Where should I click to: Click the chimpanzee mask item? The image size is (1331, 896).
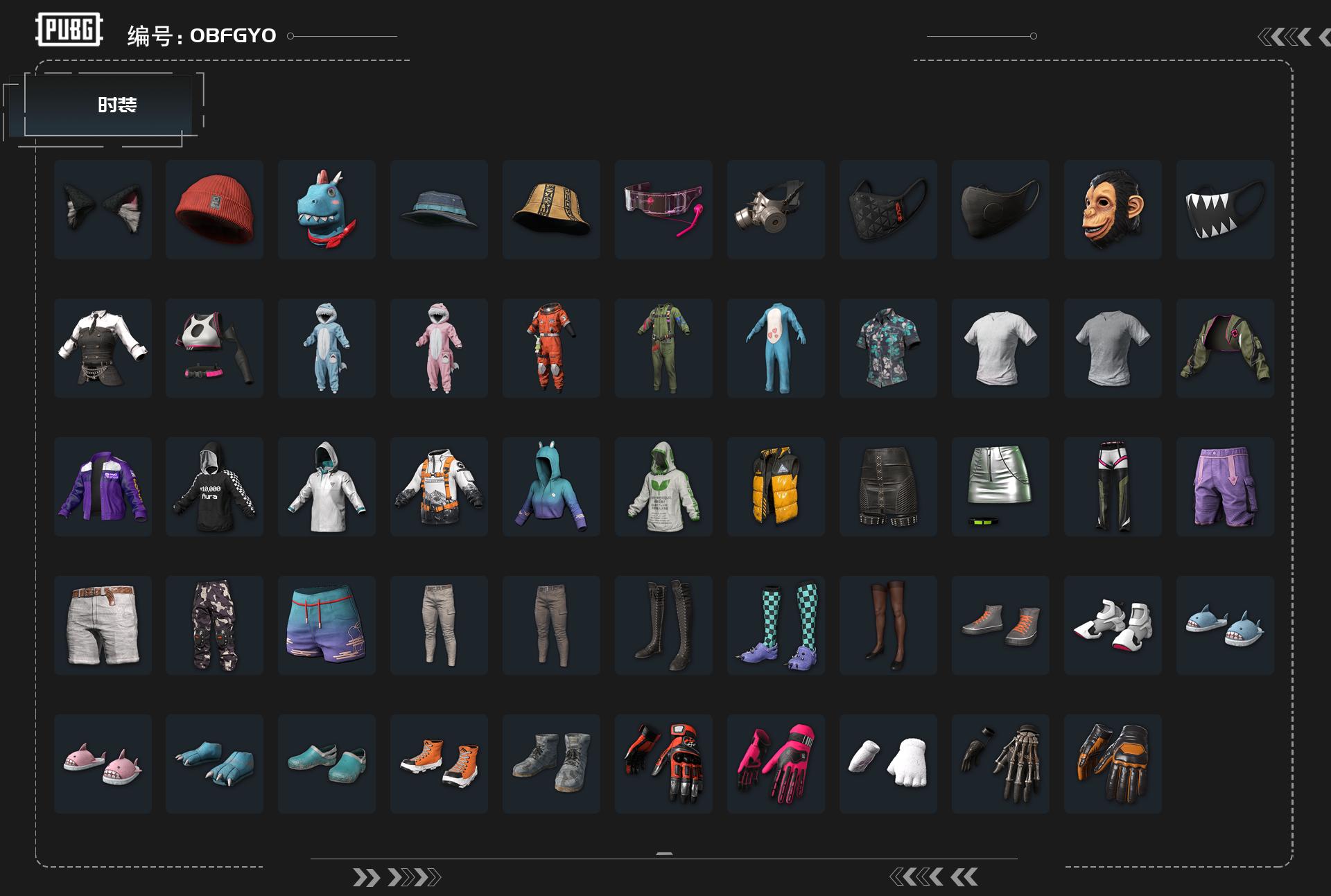pos(1112,209)
